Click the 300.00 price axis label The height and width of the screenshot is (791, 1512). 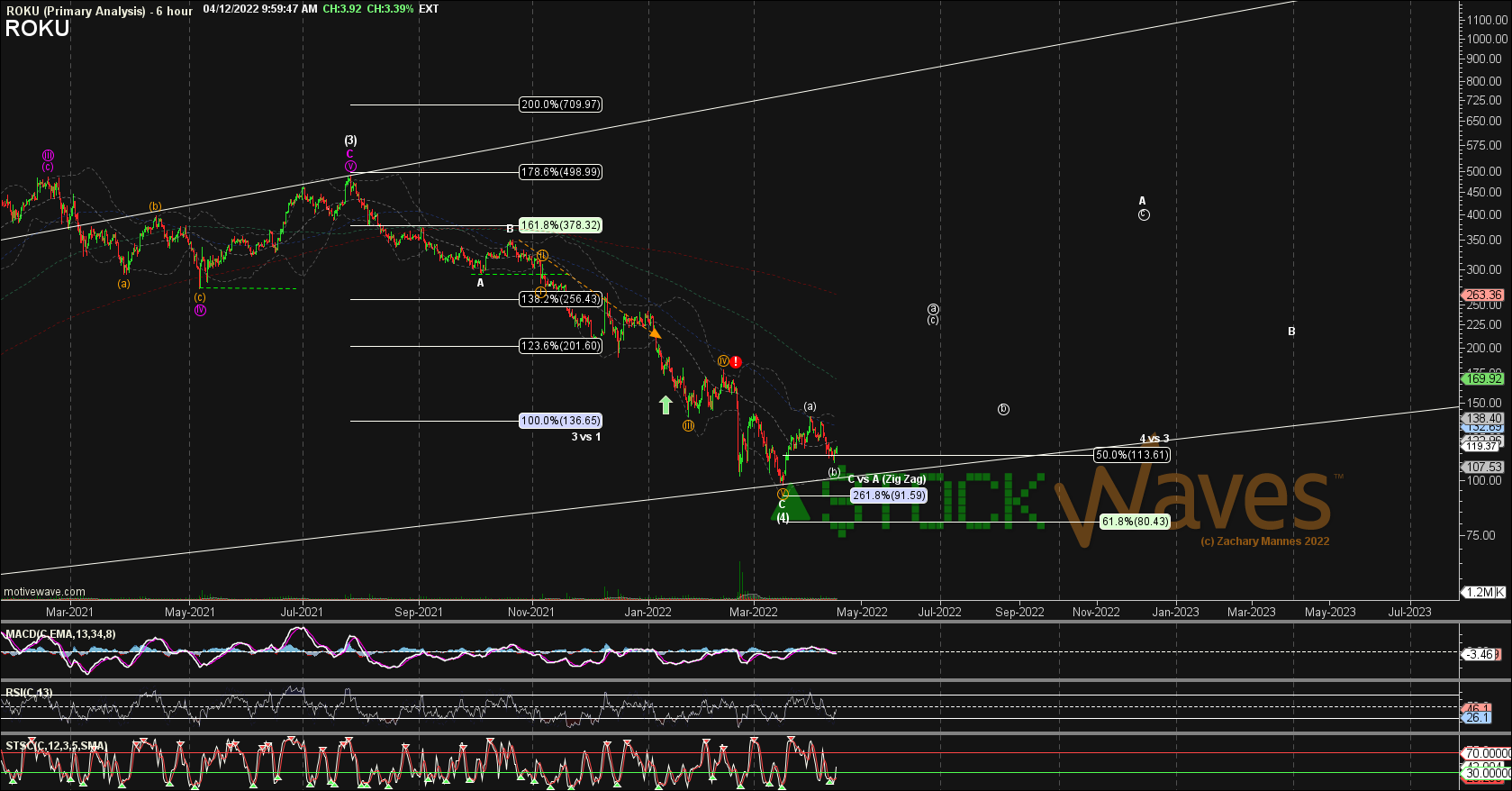click(1484, 269)
